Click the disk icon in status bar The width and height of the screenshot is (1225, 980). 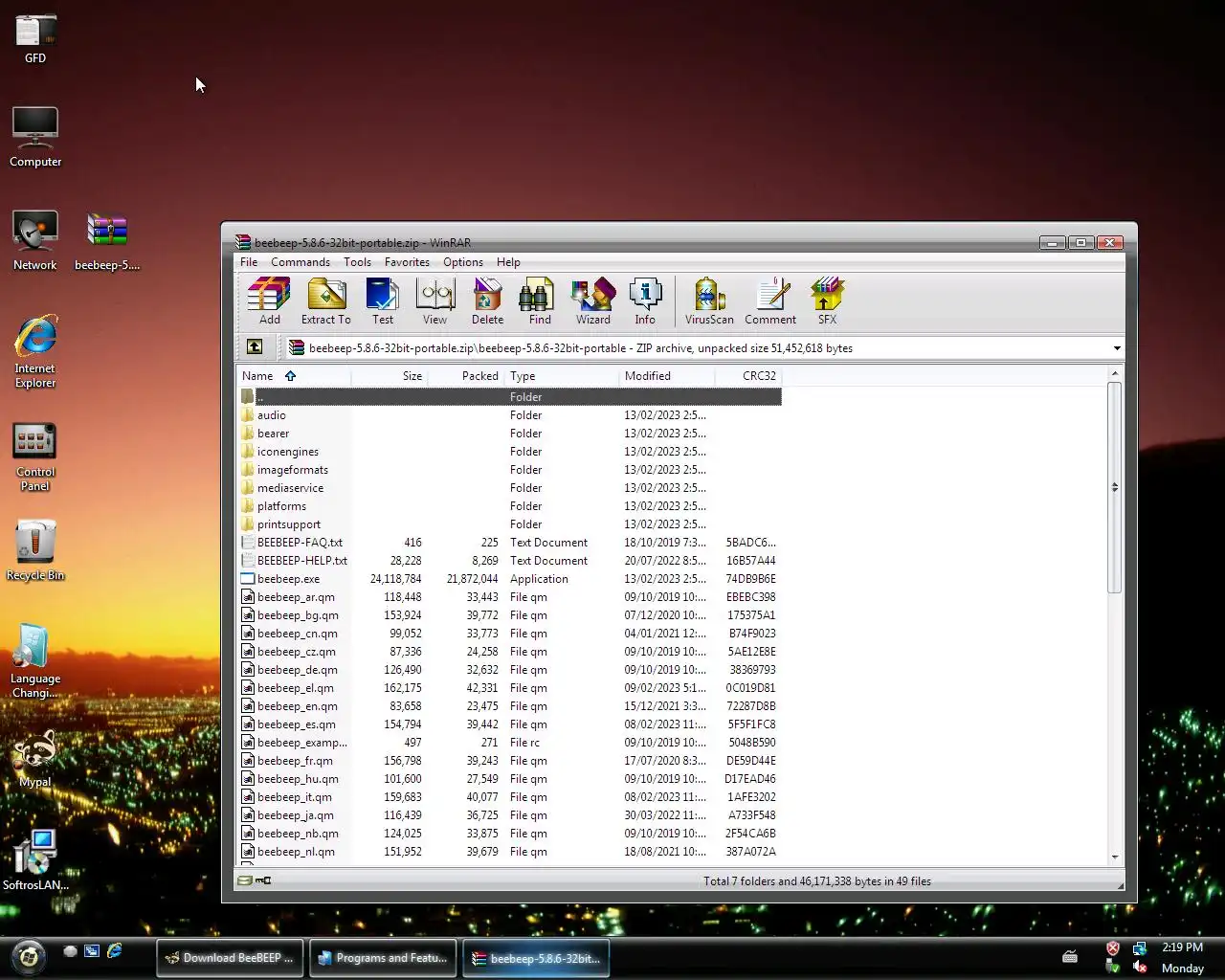click(245, 880)
